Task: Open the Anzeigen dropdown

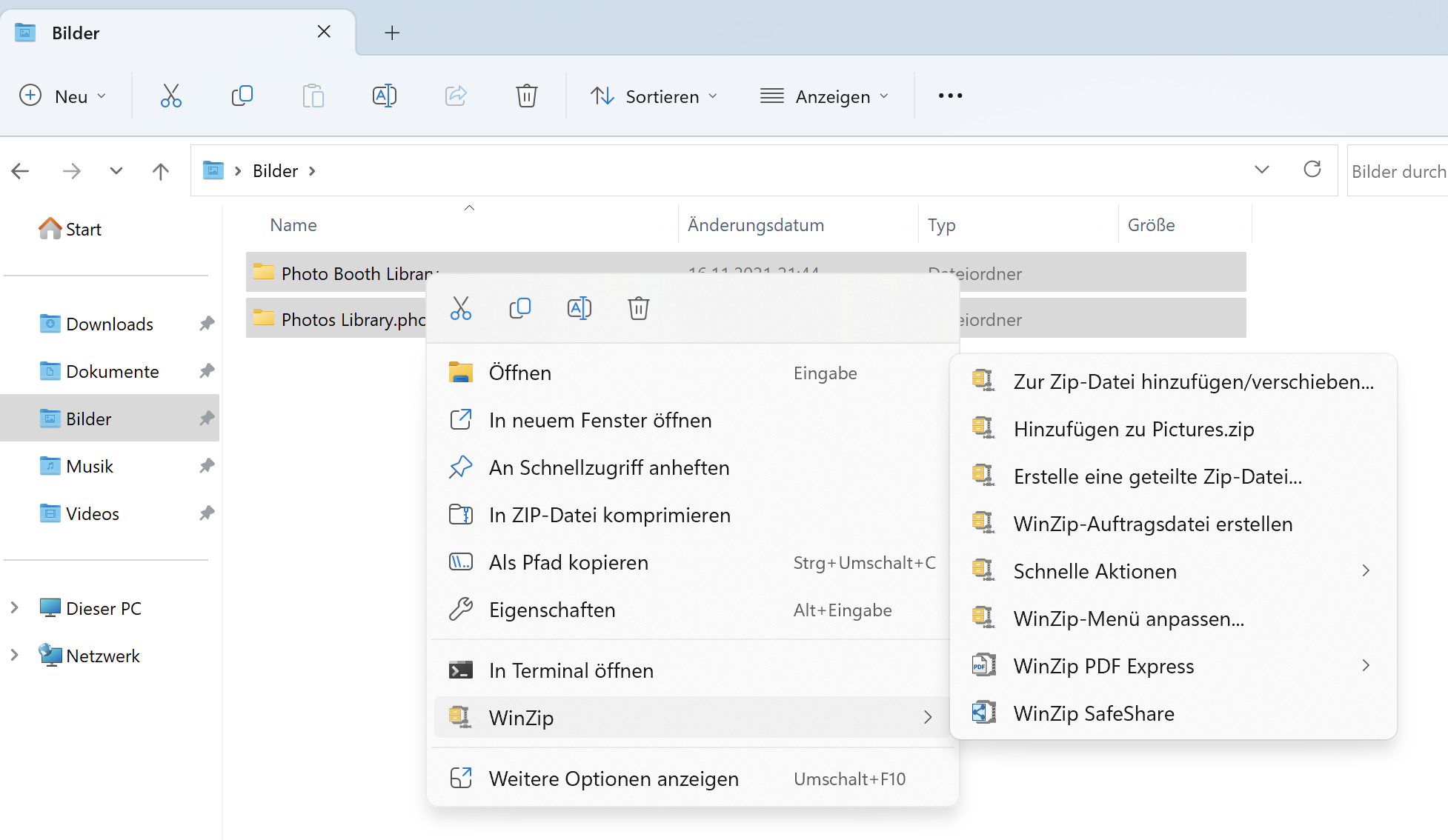Action: click(824, 96)
